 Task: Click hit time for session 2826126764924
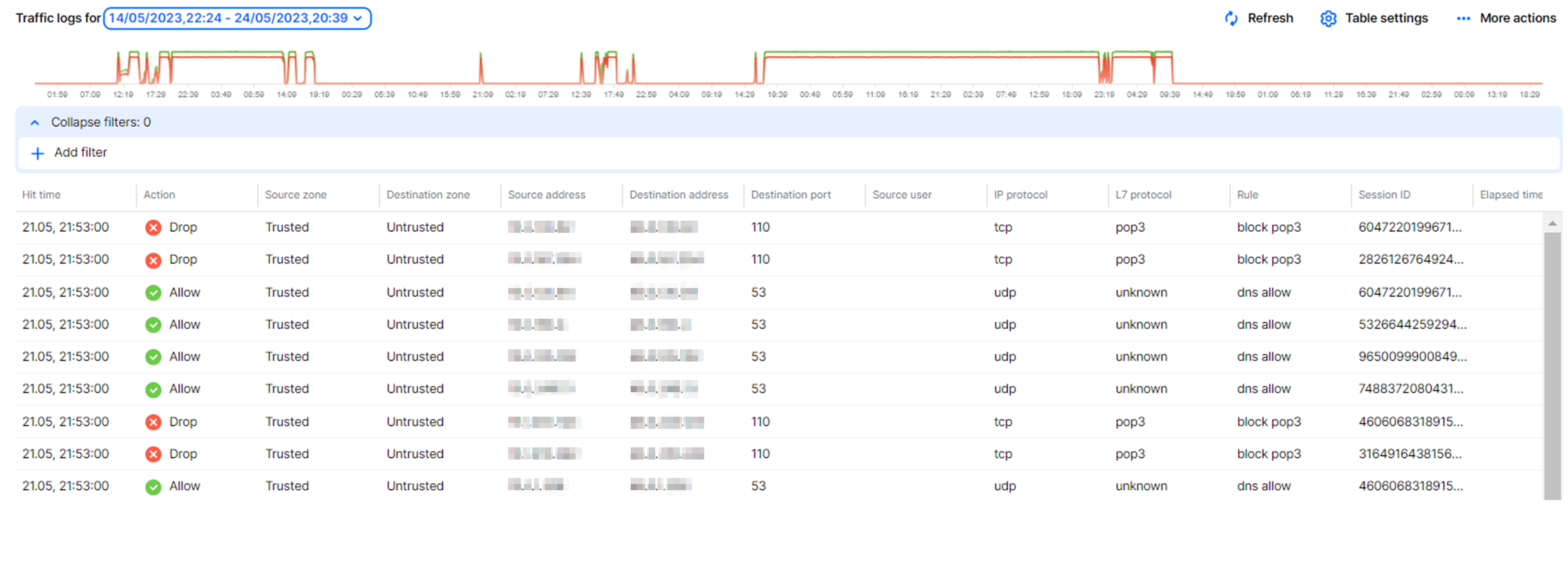[66, 260]
